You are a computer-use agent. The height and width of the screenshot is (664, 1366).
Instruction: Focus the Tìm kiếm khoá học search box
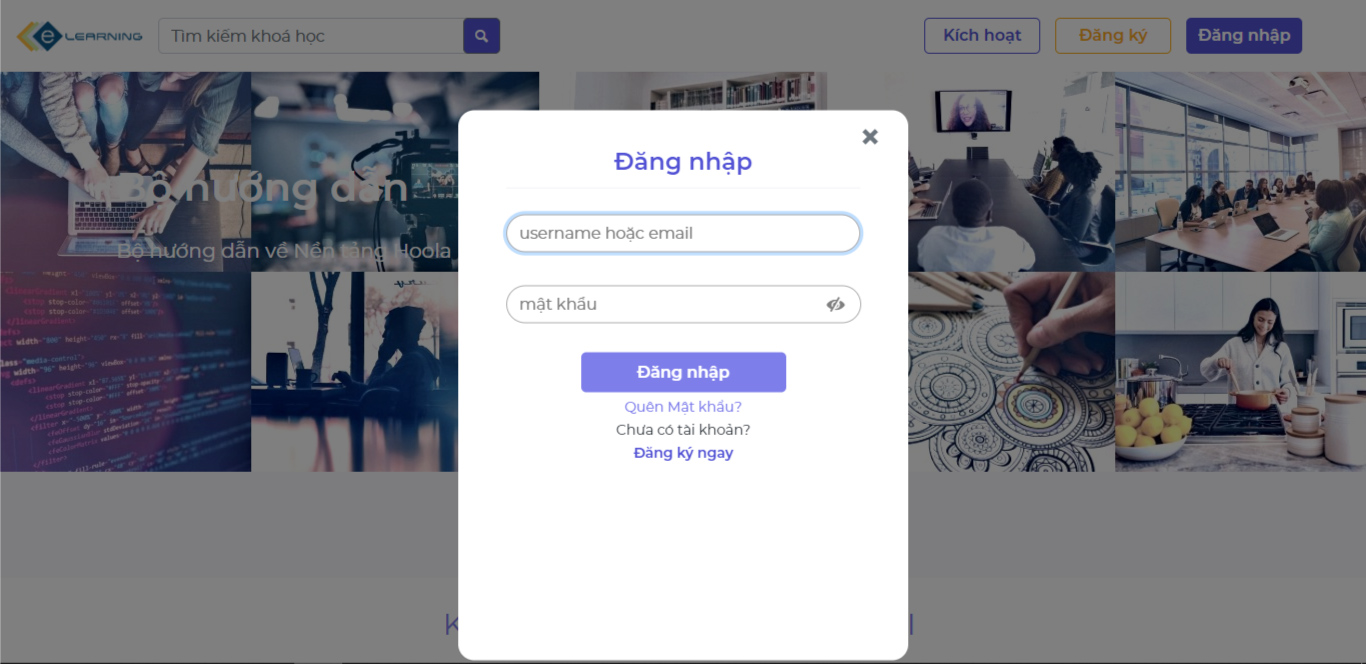click(x=311, y=36)
